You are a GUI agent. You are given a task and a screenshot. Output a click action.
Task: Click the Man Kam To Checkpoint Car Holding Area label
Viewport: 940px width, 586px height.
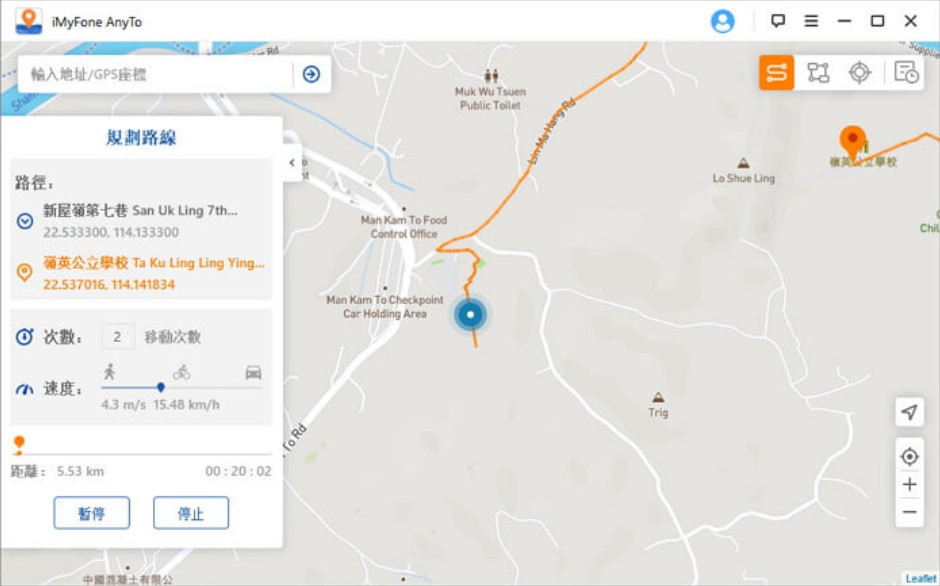click(x=385, y=306)
